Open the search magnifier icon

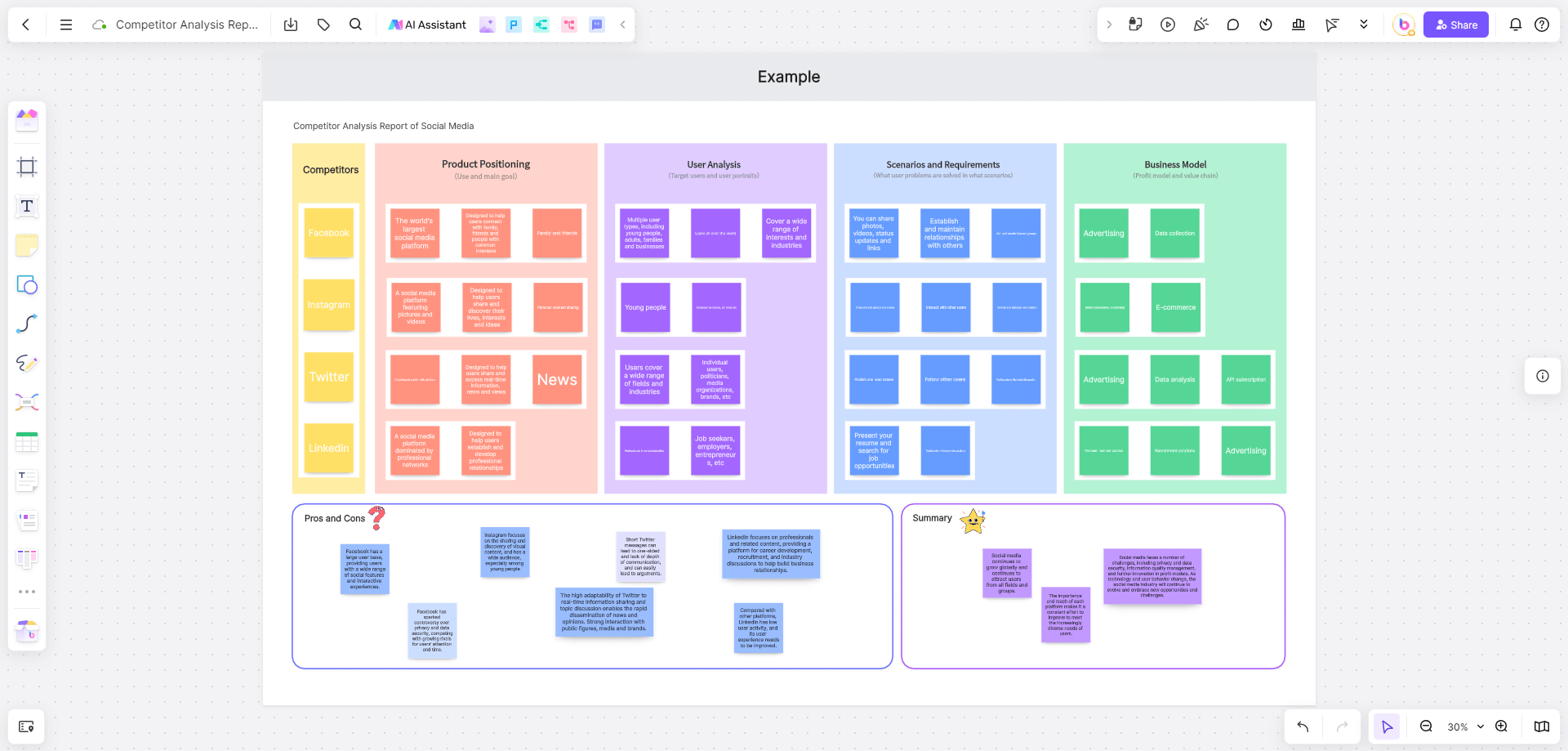point(355,25)
